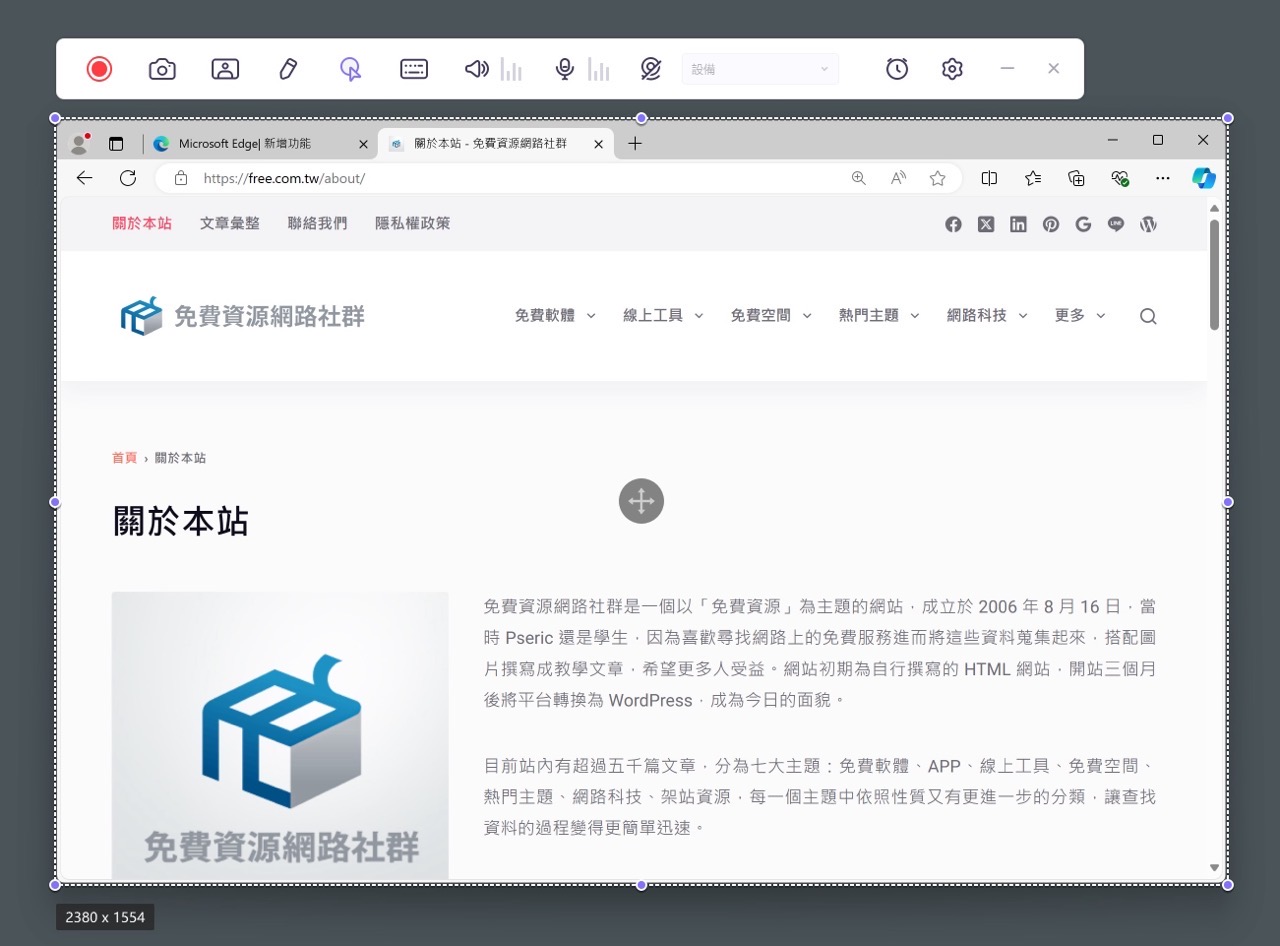Click the scrollbar down arrow
The image size is (1280, 946).
(1214, 868)
